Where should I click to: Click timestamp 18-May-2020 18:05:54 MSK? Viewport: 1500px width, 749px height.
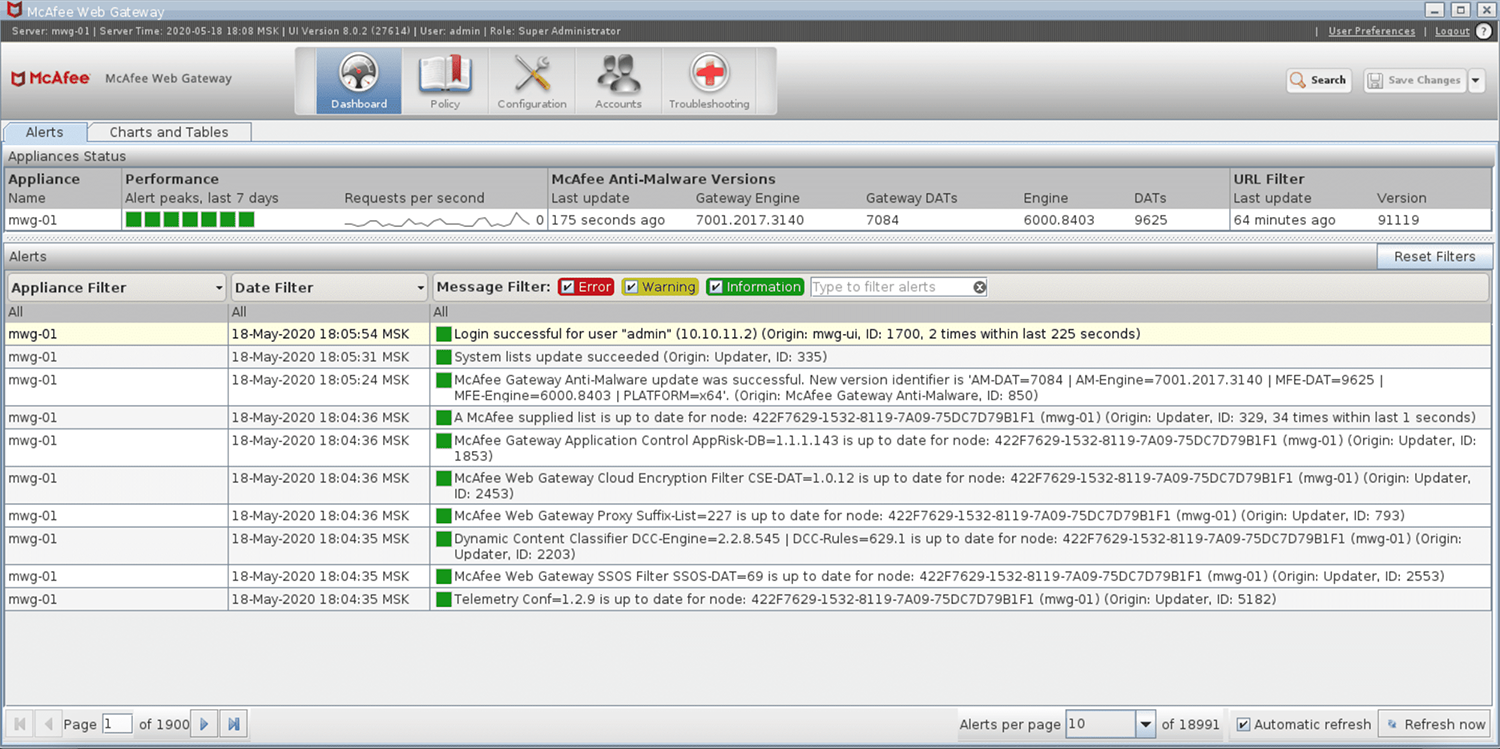[320, 334]
